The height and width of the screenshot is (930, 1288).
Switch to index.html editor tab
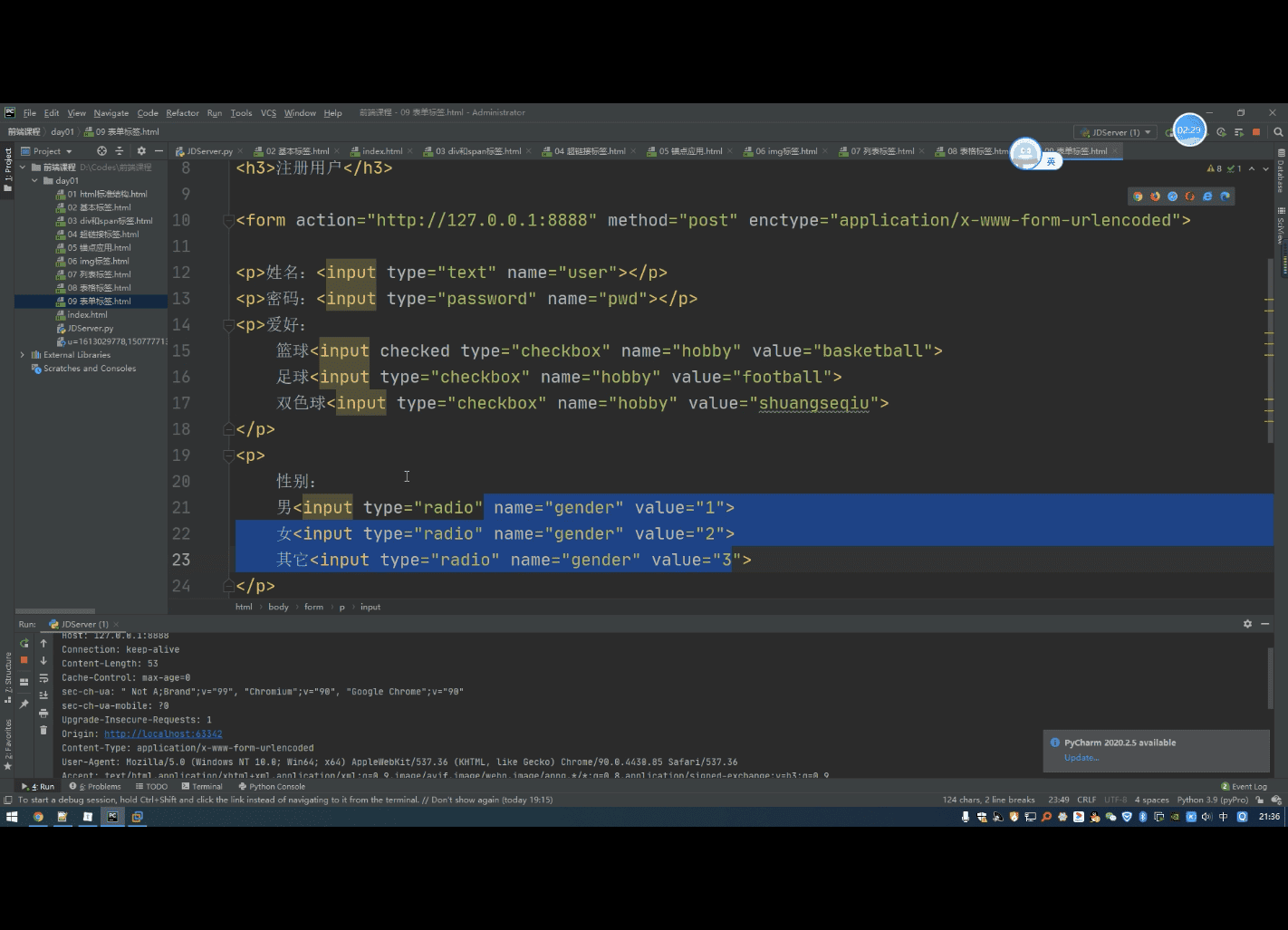pyautogui.click(x=381, y=151)
